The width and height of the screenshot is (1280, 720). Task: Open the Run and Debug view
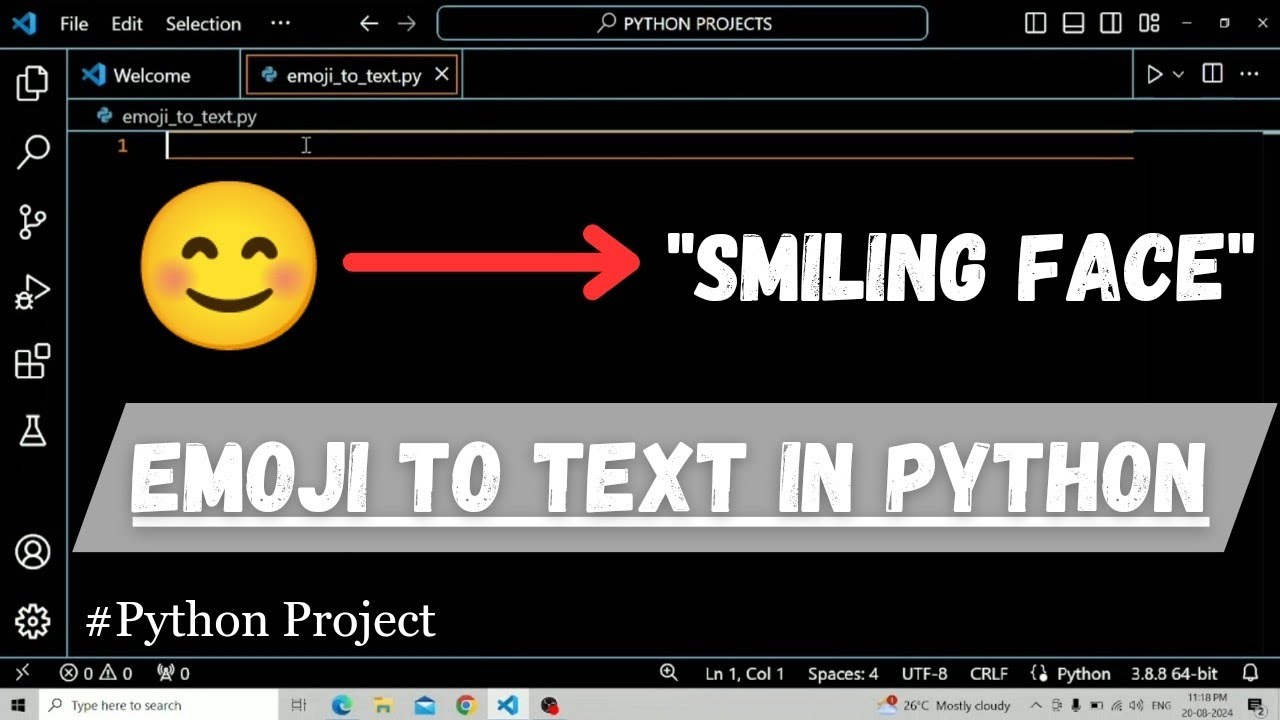click(32, 292)
